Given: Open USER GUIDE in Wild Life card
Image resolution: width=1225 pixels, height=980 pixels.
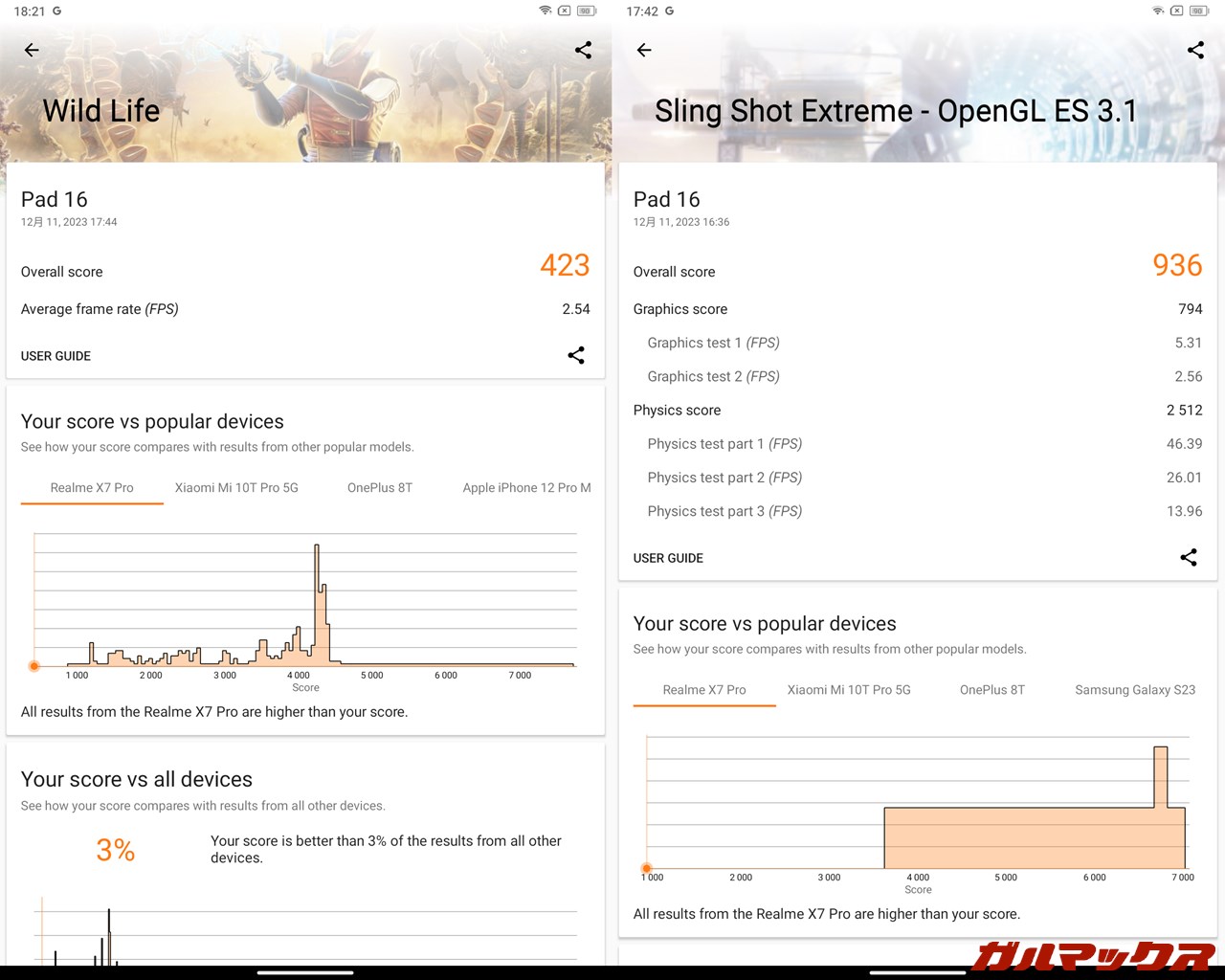Looking at the screenshot, I should pyautogui.click(x=56, y=356).
